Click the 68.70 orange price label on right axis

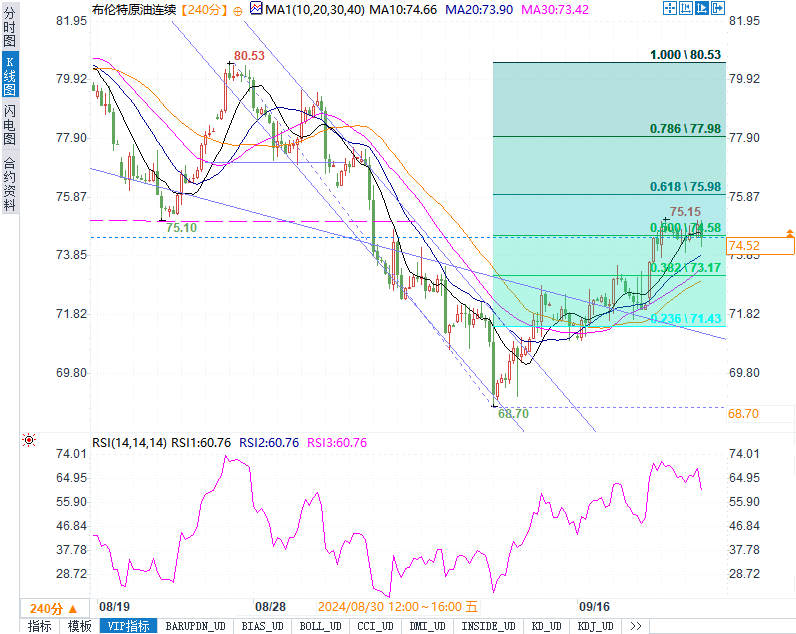point(743,414)
